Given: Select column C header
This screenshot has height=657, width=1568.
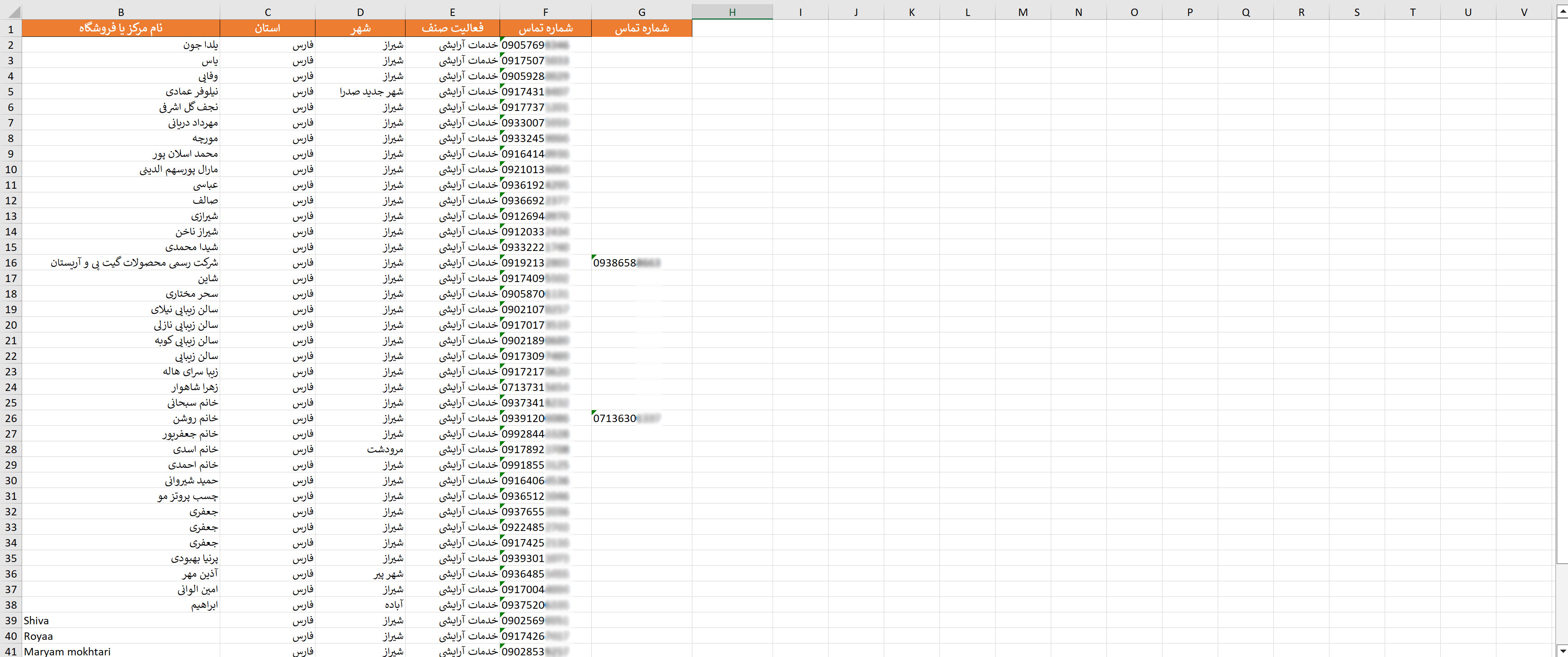Looking at the screenshot, I should coord(267,11).
